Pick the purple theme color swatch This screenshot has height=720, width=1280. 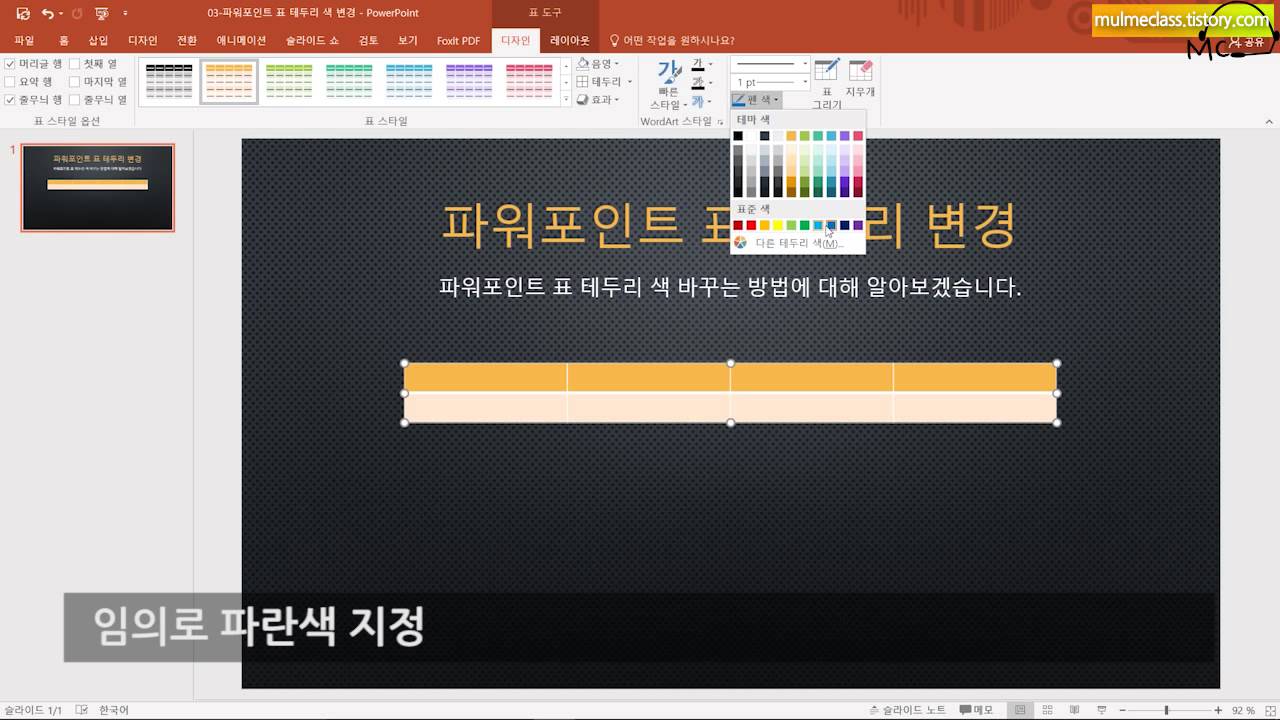point(845,136)
